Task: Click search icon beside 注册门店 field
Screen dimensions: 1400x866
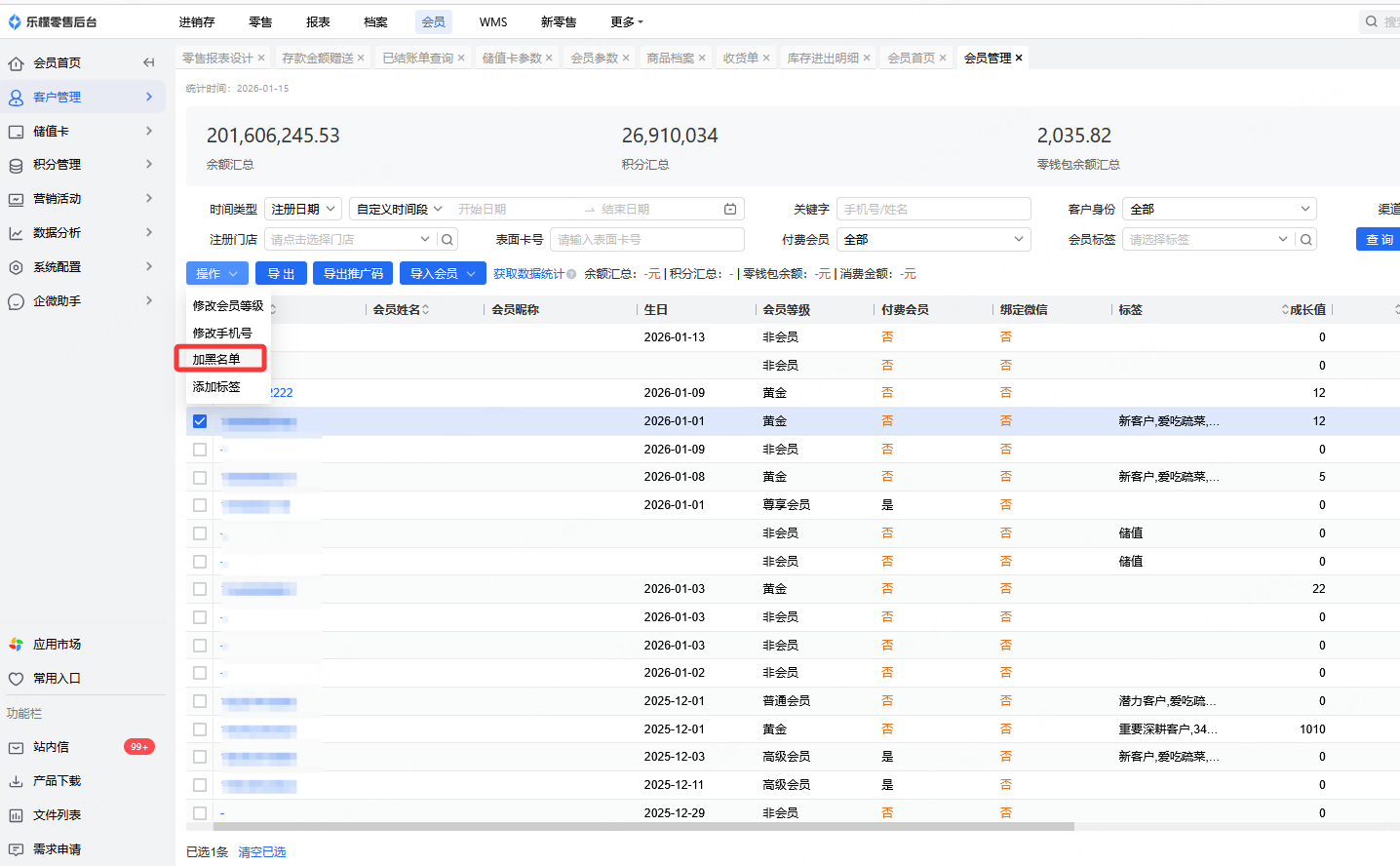Action: coord(447,240)
